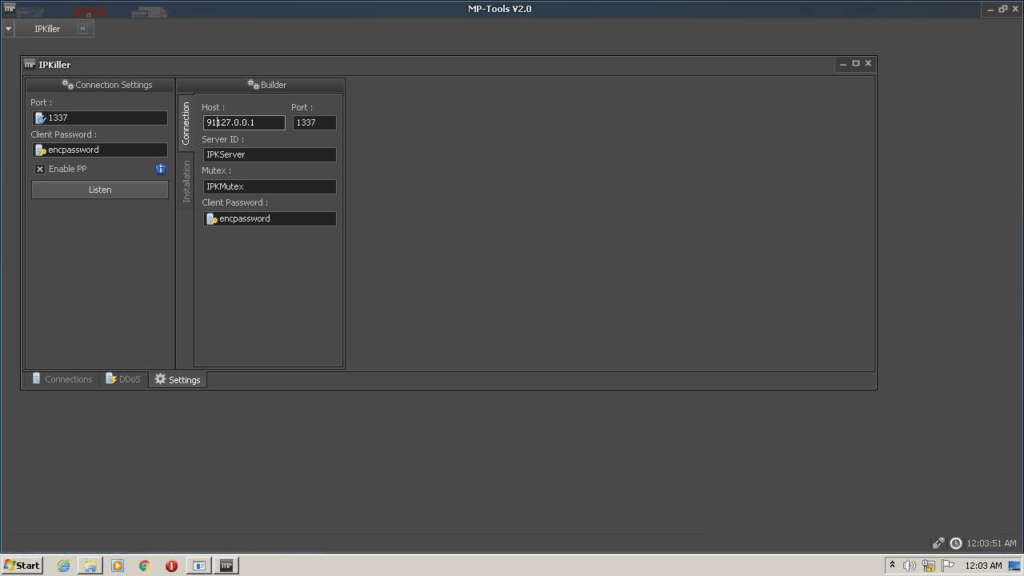Image resolution: width=1024 pixels, height=576 pixels.
Task: Close the IPKiller inner window
Action: coord(868,64)
